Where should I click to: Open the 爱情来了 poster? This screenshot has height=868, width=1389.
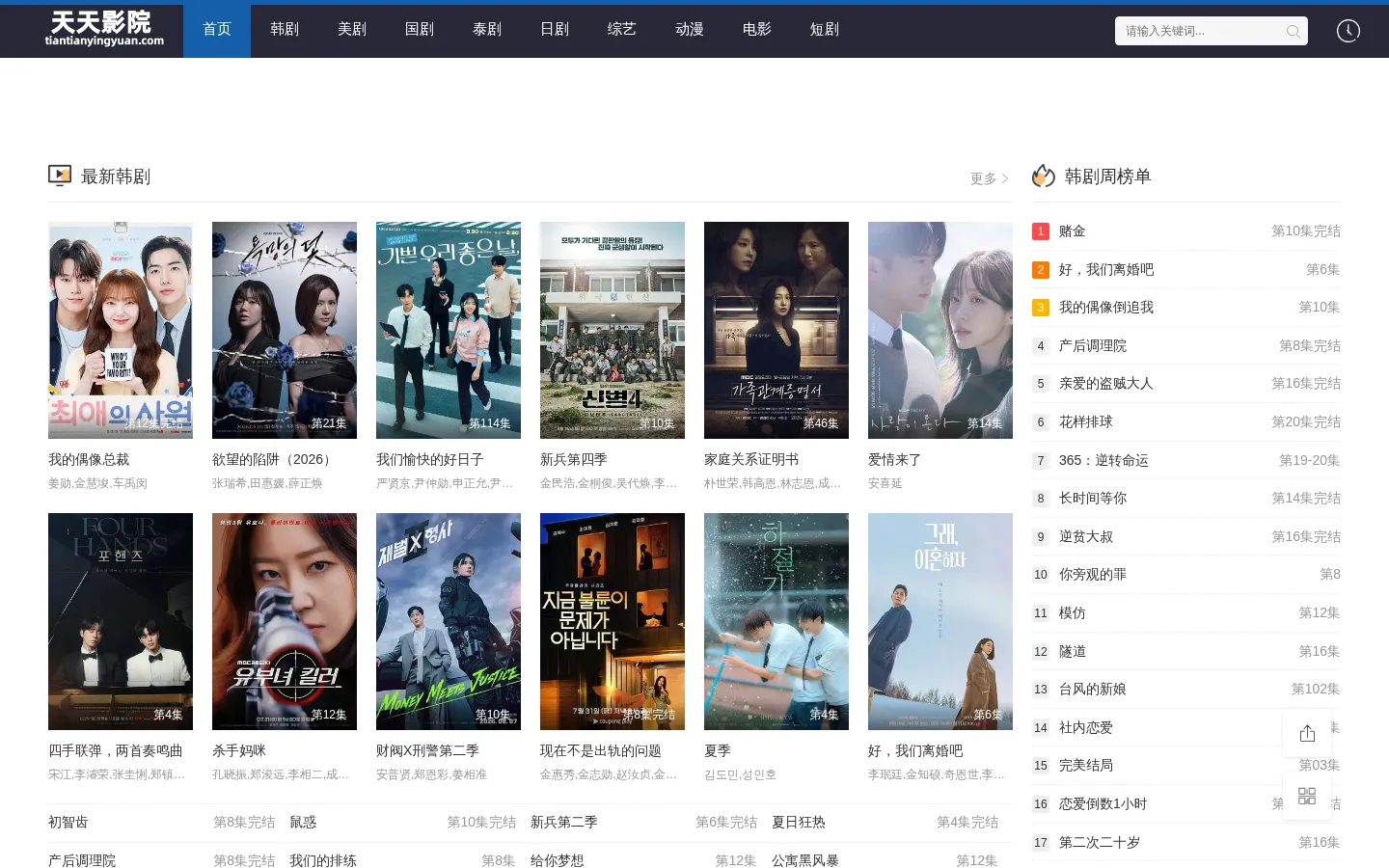tap(940, 330)
